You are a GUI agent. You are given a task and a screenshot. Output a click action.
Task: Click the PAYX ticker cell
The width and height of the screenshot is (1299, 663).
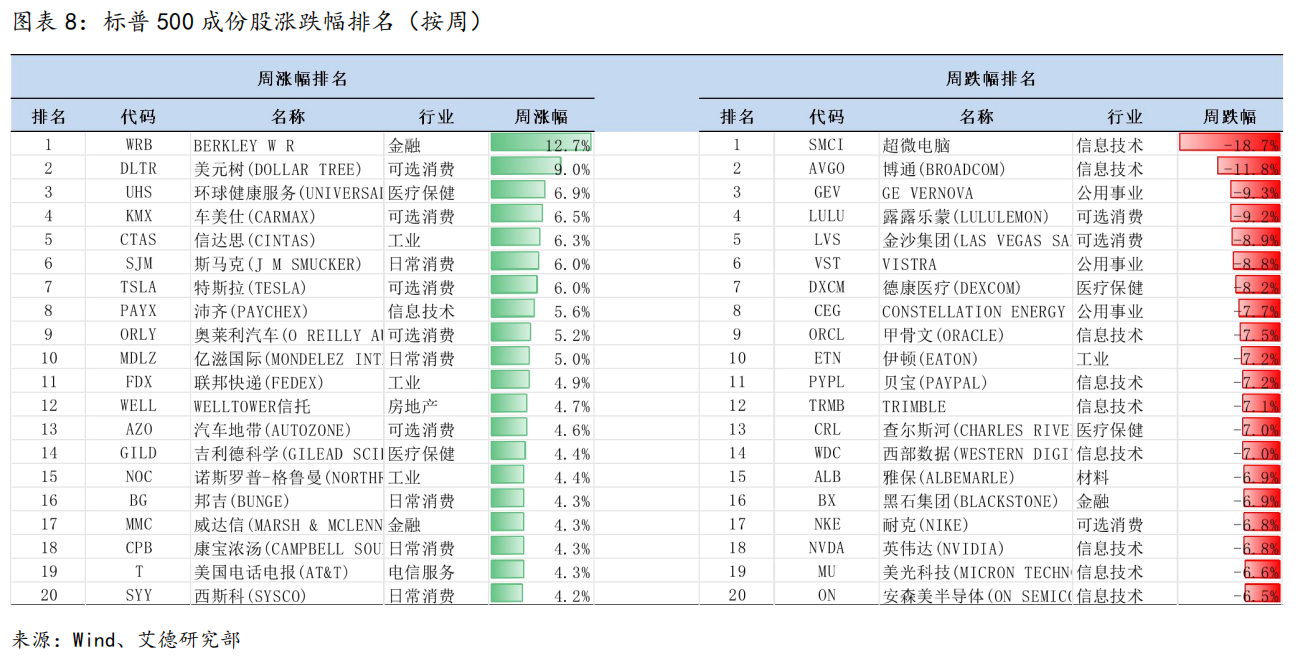coord(139,311)
